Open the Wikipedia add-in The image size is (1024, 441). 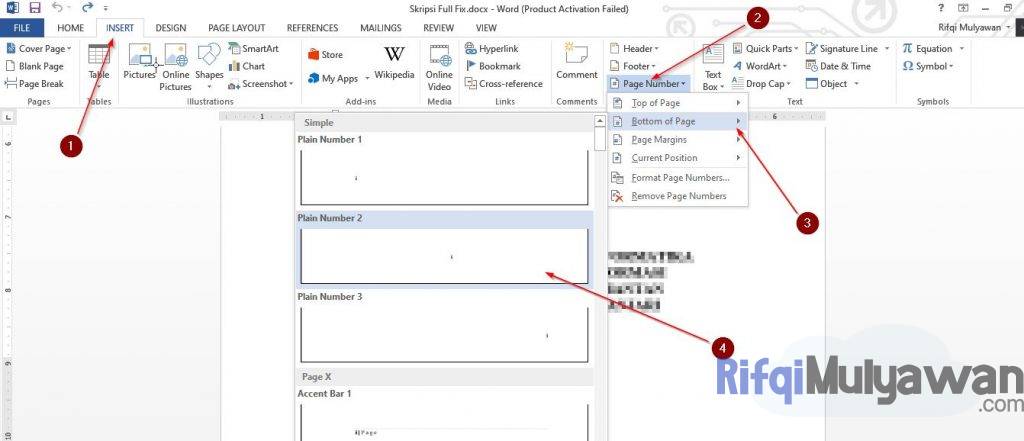point(394,63)
